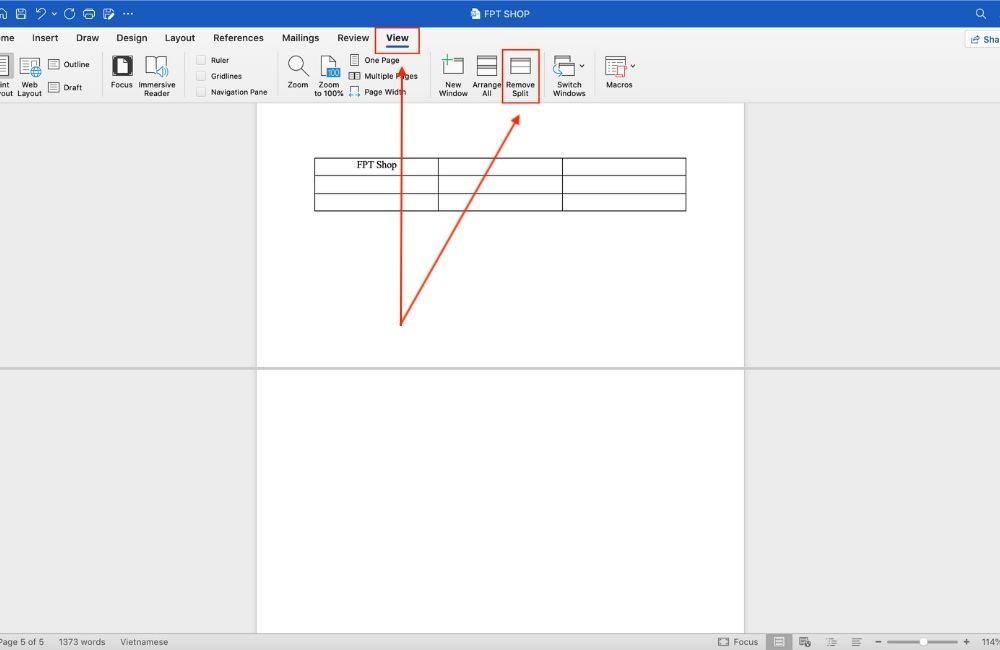This screenshot has width=1000, height=650.
Task: Select One Page view
Action: 374,60
